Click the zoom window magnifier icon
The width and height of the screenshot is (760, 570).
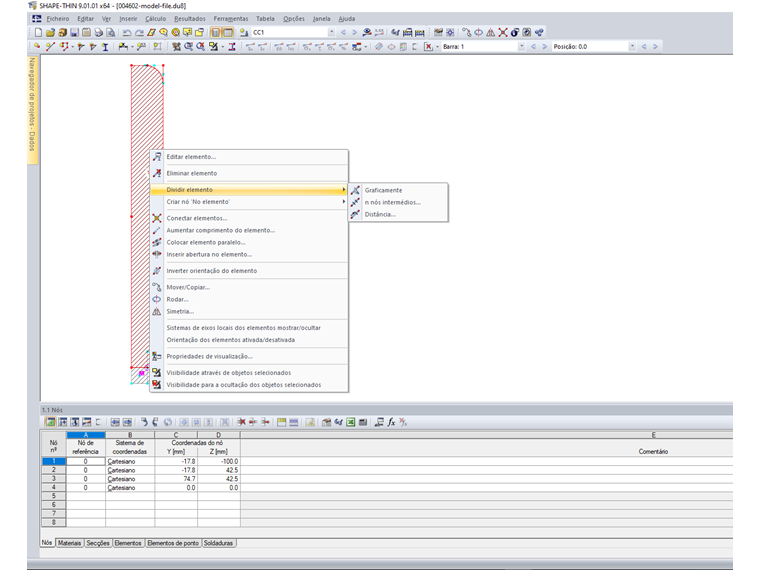[x=188, y=47]
